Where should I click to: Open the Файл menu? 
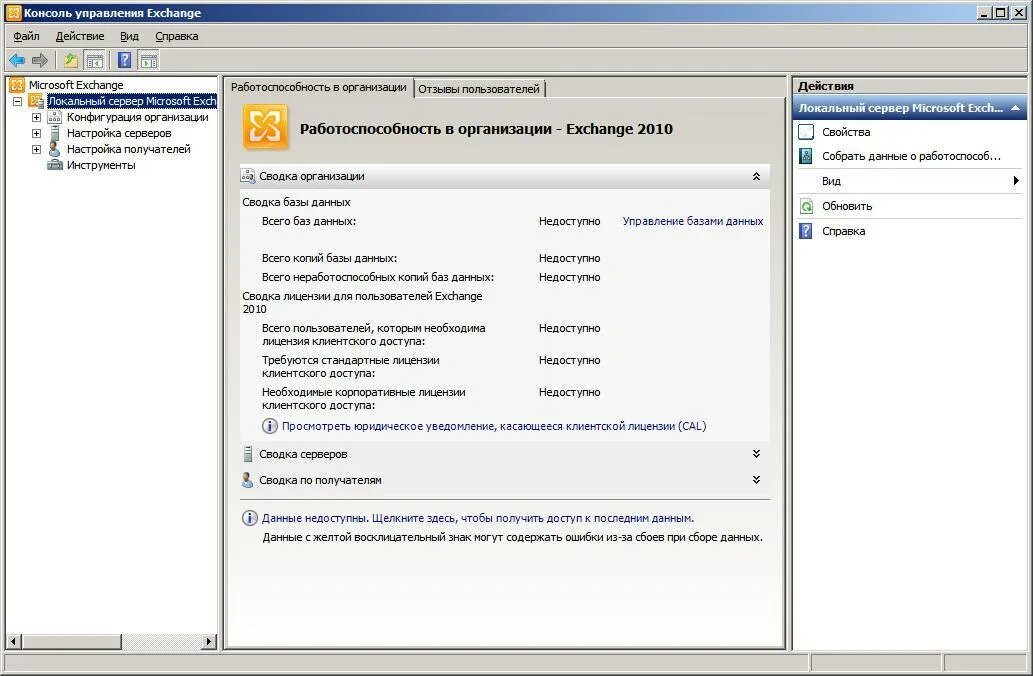(26, 36)
